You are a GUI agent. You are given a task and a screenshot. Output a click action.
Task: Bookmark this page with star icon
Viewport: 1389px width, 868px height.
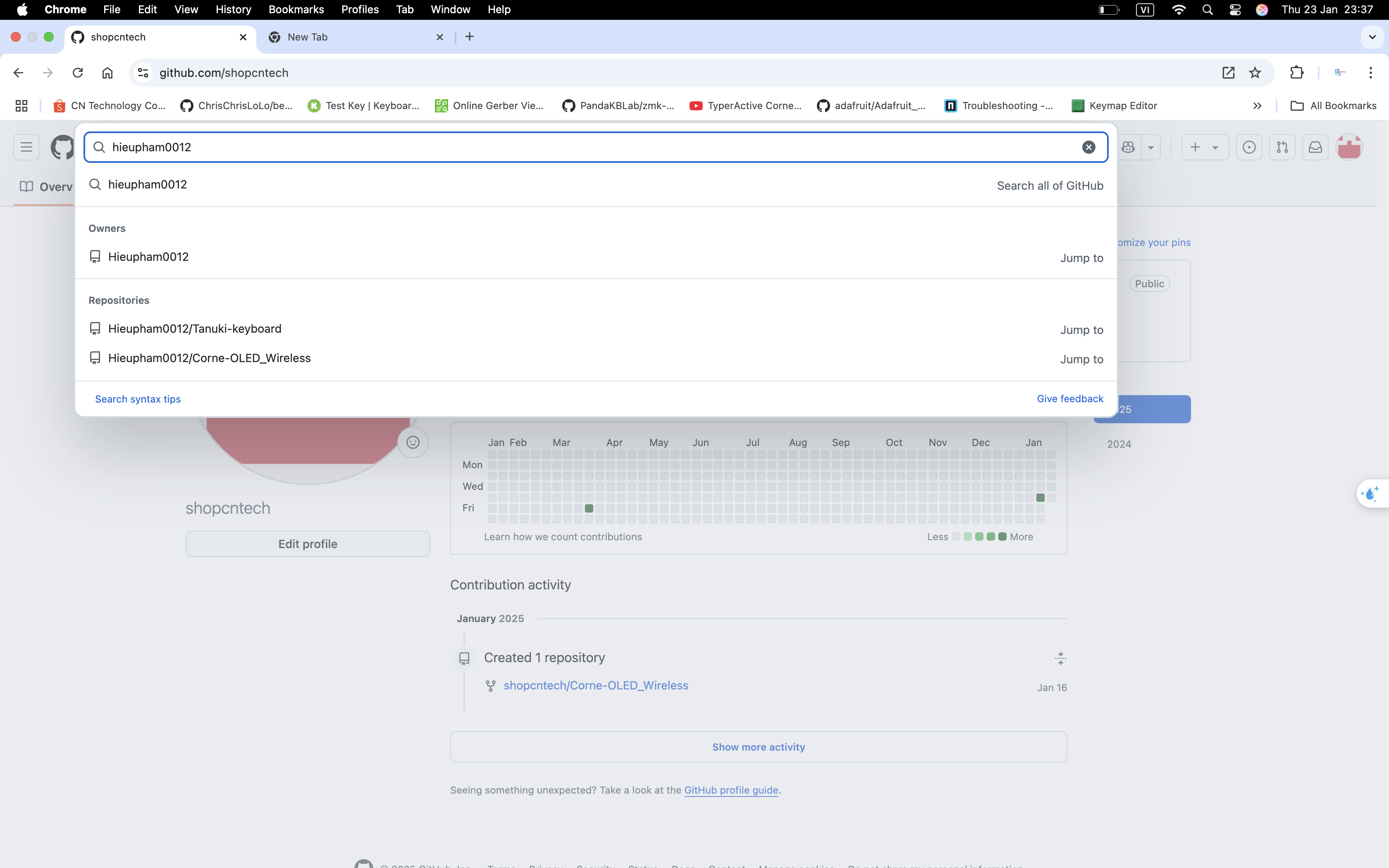pos(1255,73)
